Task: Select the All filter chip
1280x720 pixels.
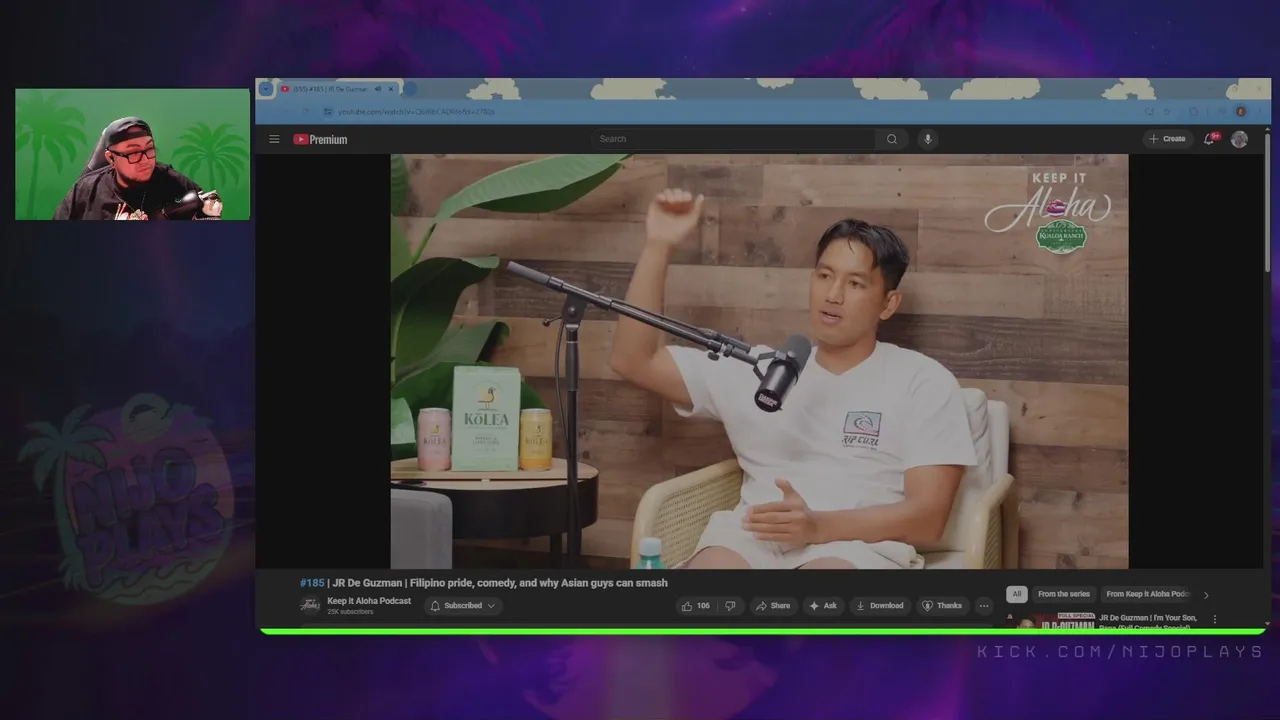Action: click(1016, 594)
